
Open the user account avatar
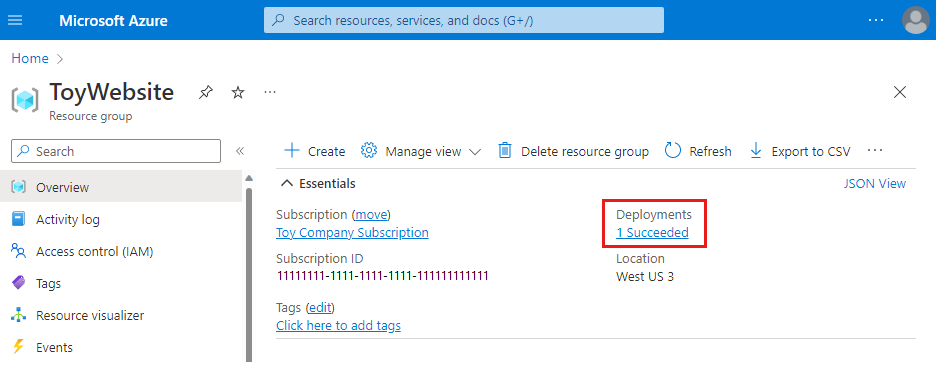coord(915,20)
